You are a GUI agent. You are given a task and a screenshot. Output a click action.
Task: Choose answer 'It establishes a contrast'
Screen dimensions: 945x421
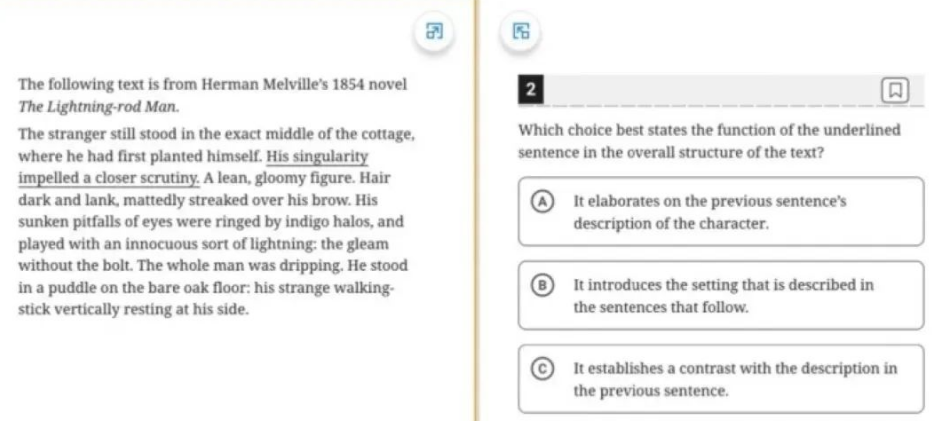coord(721,379)
